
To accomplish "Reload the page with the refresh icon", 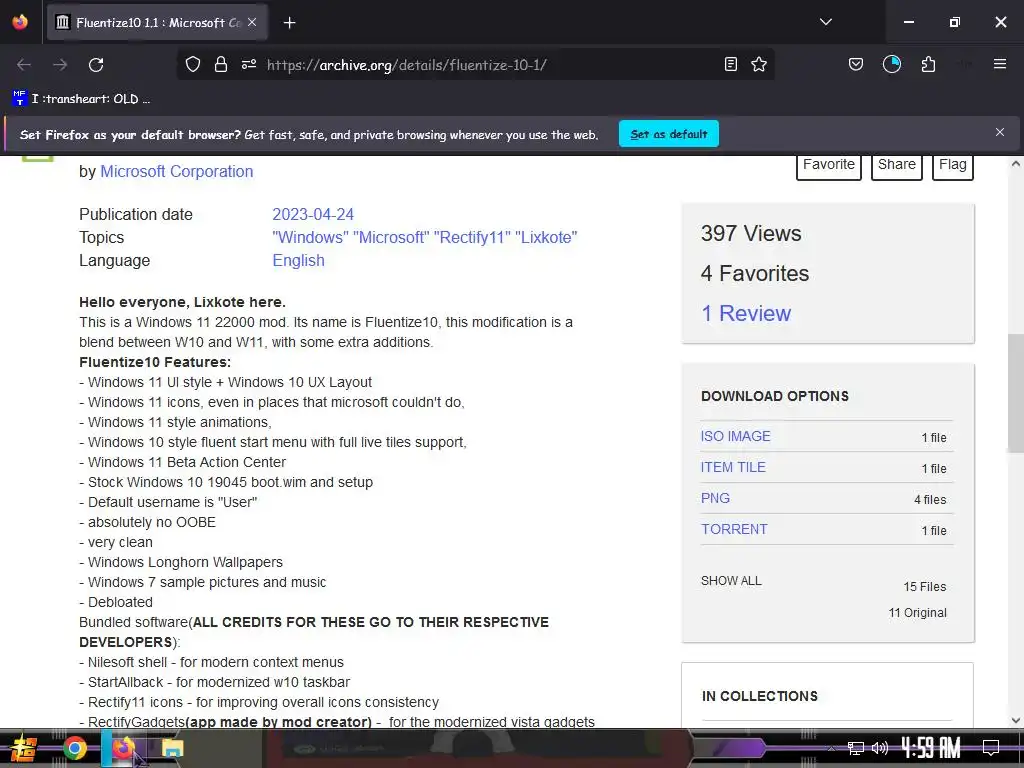I will click(x=96, y=65).
